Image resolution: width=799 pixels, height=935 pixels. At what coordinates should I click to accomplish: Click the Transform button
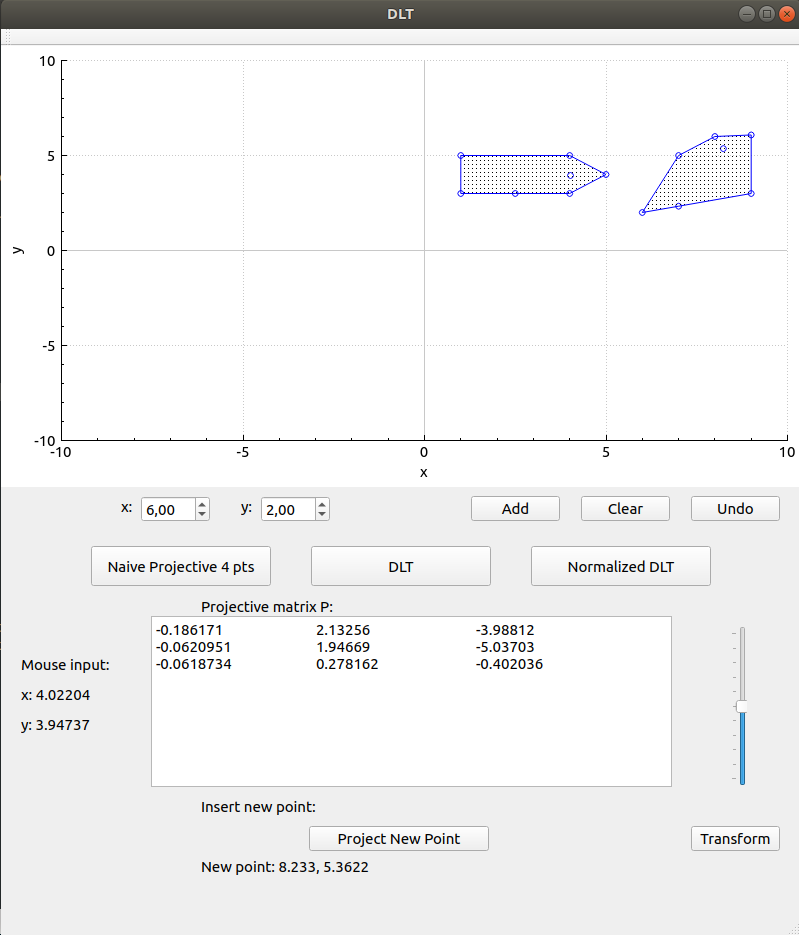point(735,839)
